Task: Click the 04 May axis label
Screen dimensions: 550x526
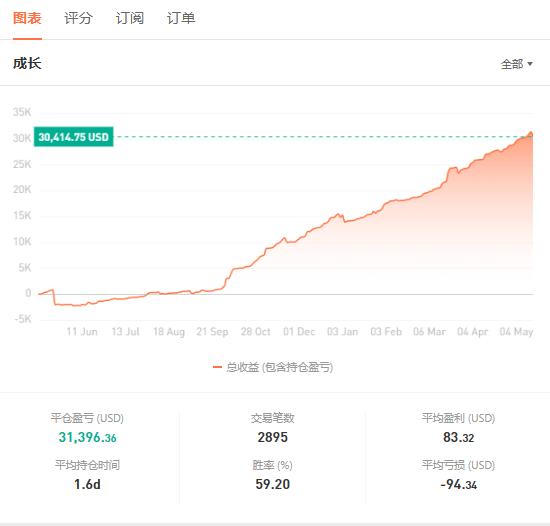Action: [x=516, y=331]
